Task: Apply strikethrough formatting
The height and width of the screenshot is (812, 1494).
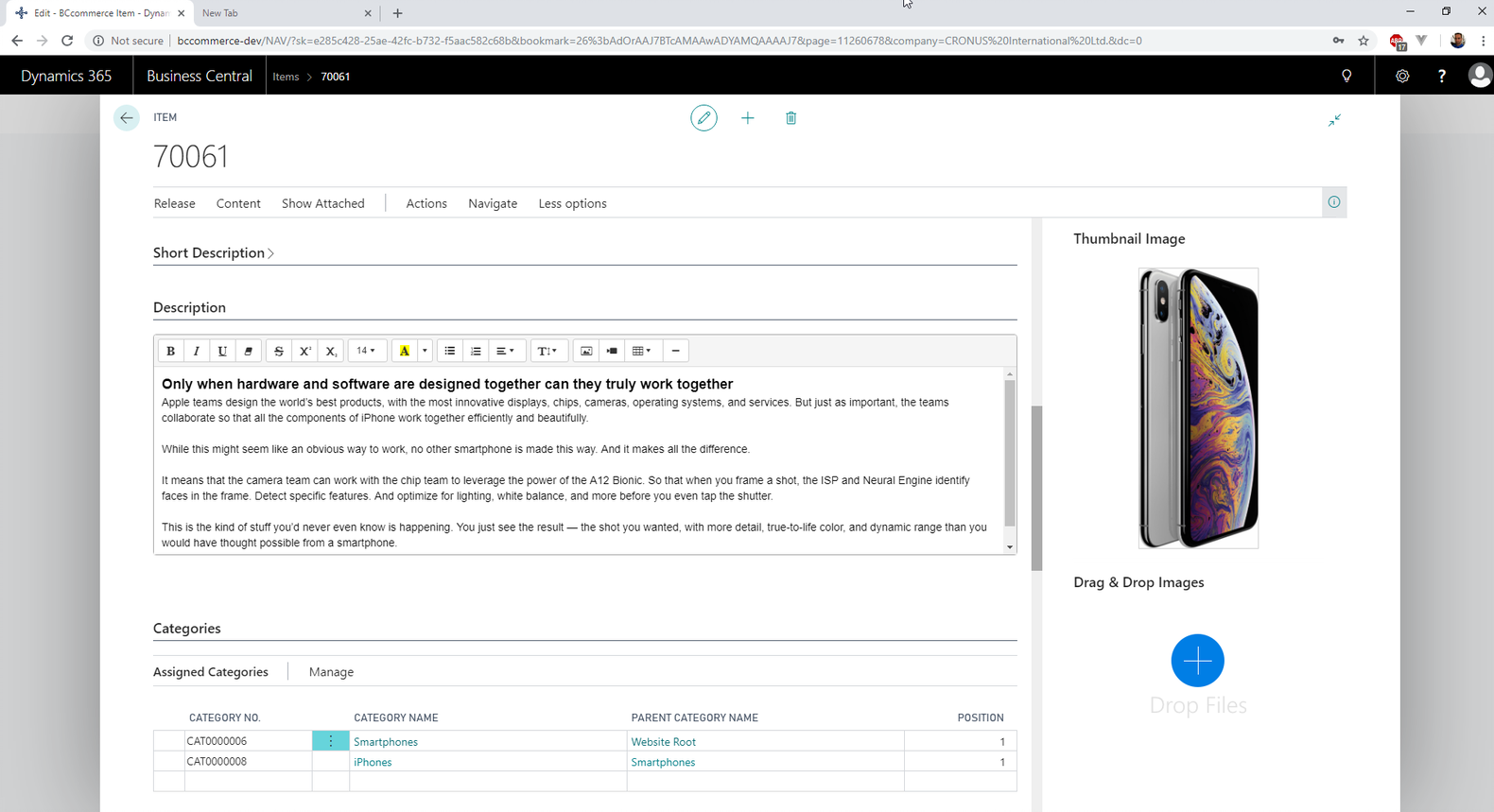Action: 279,351
